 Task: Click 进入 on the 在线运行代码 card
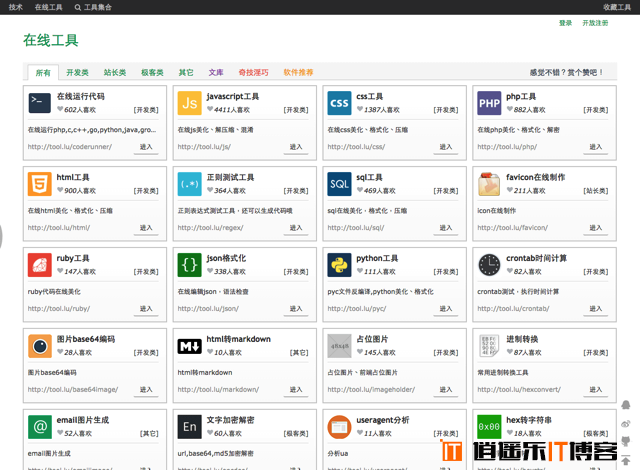146,147
